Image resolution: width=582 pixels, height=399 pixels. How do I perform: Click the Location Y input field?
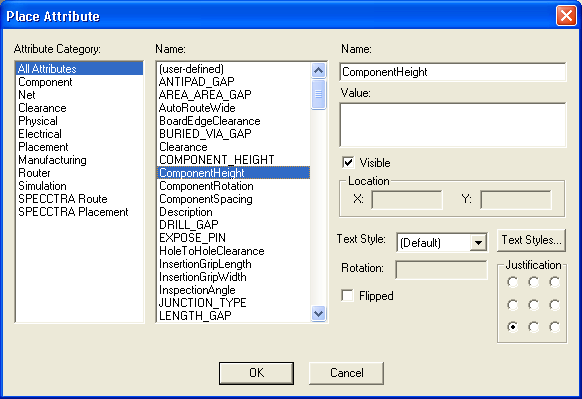(x=516, y=200)
